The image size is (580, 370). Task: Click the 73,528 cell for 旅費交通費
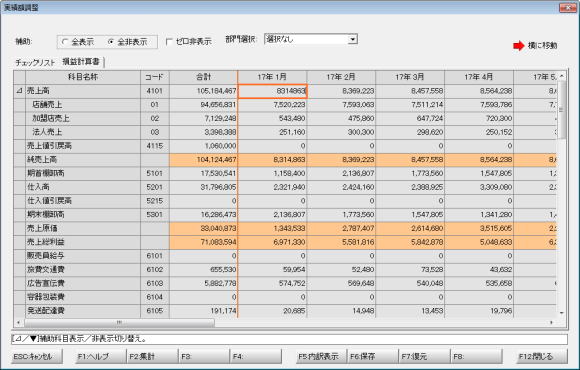click(410, 269)
